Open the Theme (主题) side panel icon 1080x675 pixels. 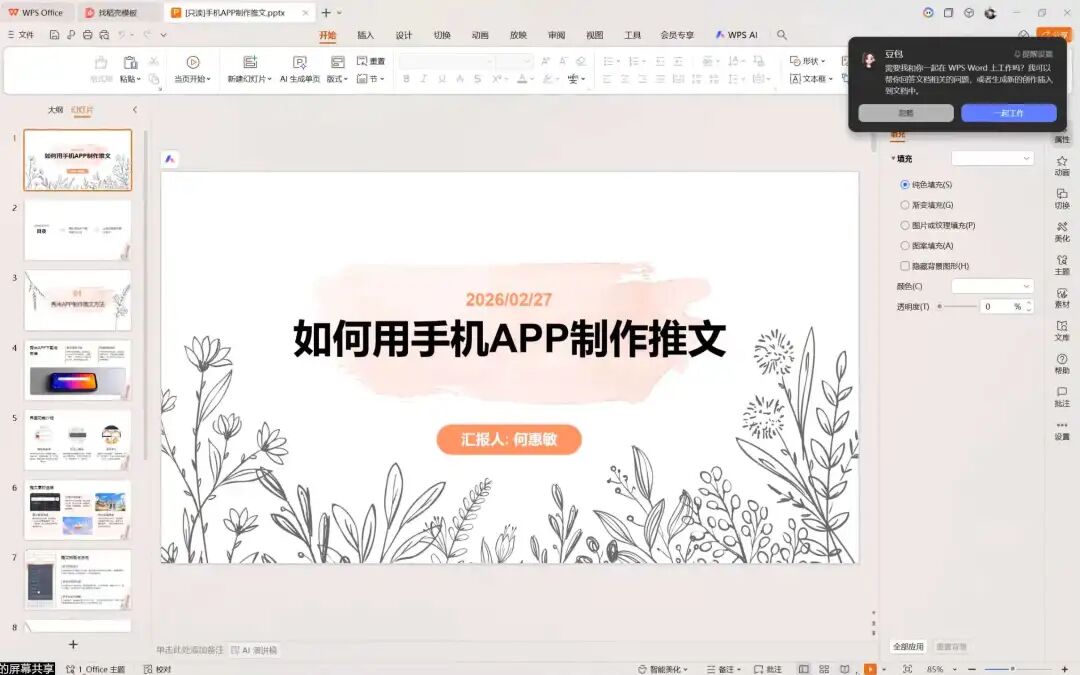click(1062, 264)
